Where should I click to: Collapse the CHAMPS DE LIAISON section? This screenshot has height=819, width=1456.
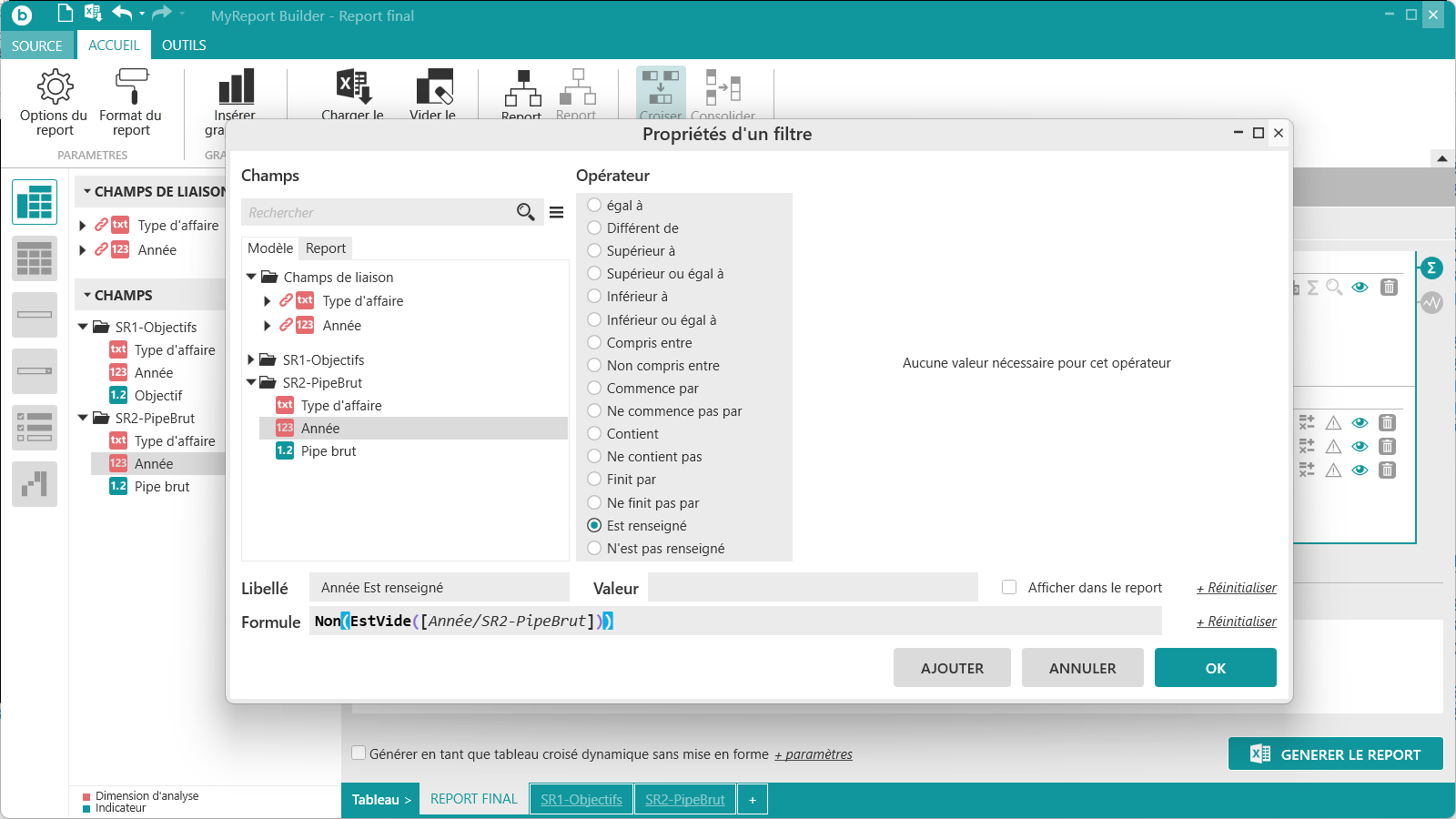click(x=87, y=192)
